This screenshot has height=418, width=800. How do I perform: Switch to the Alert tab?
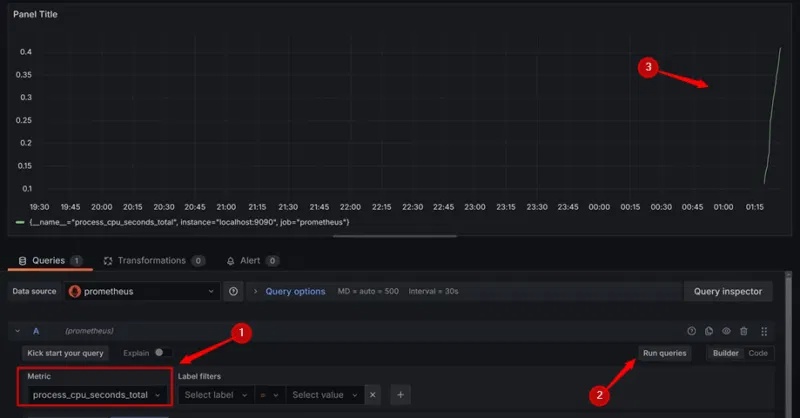(x=252, y=261)
